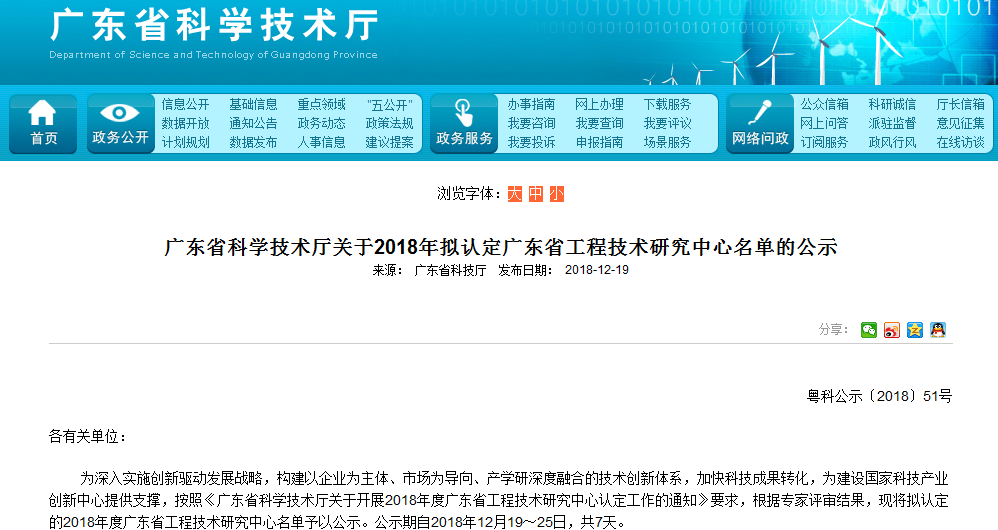Visit the 厅长信箱 director mailbox
The width and height of the screenshot is (998, 530).
tap(960, 104)
